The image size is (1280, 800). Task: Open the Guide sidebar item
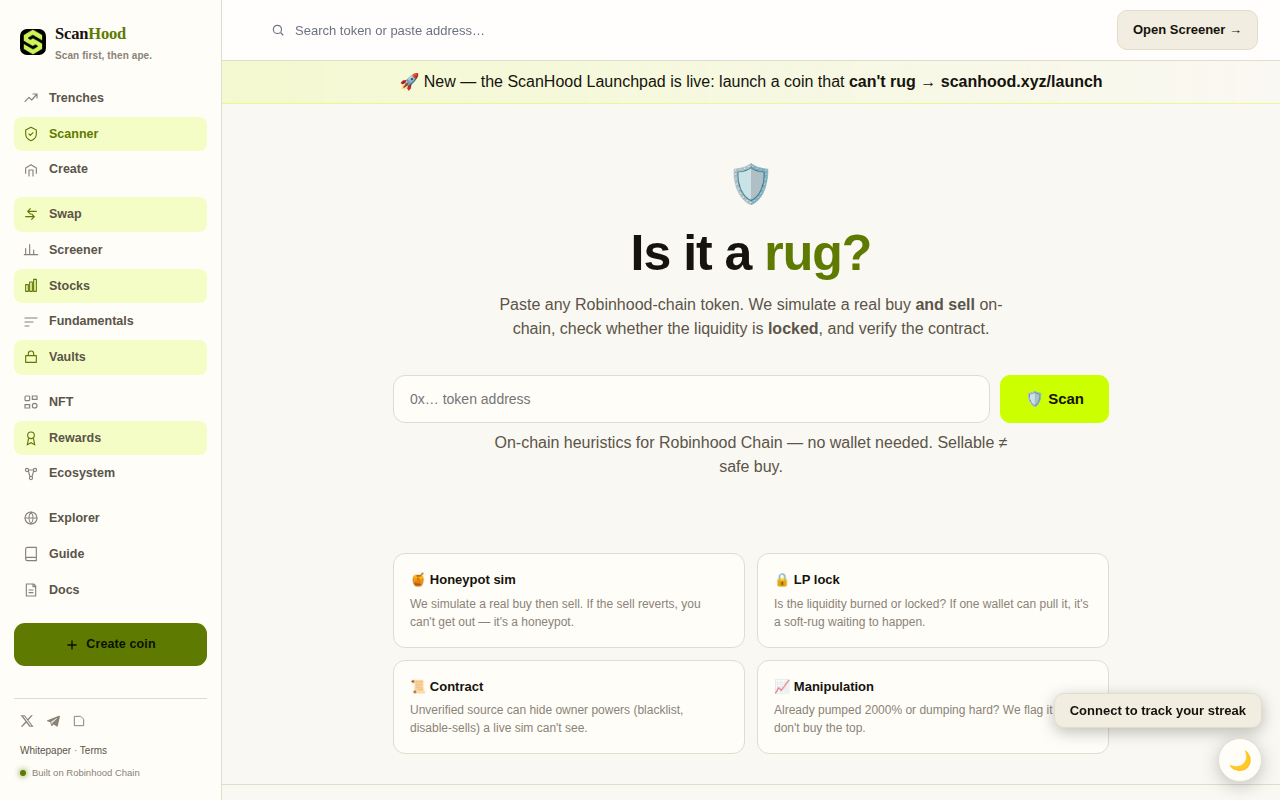point(110,554)
